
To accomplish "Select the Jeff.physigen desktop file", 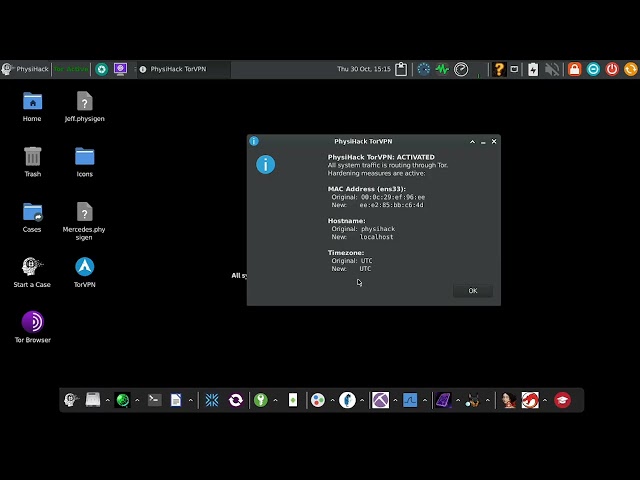I will click(84, 107).
